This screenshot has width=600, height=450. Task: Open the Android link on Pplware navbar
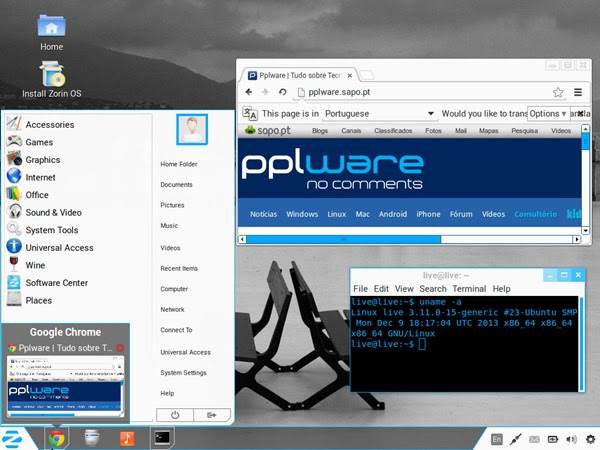393,214
